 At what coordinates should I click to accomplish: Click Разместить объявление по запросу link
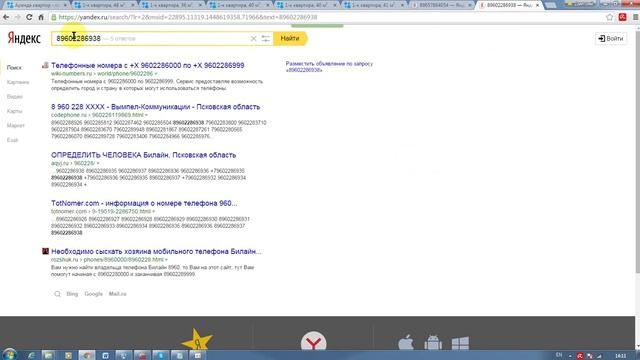point(329,67)
